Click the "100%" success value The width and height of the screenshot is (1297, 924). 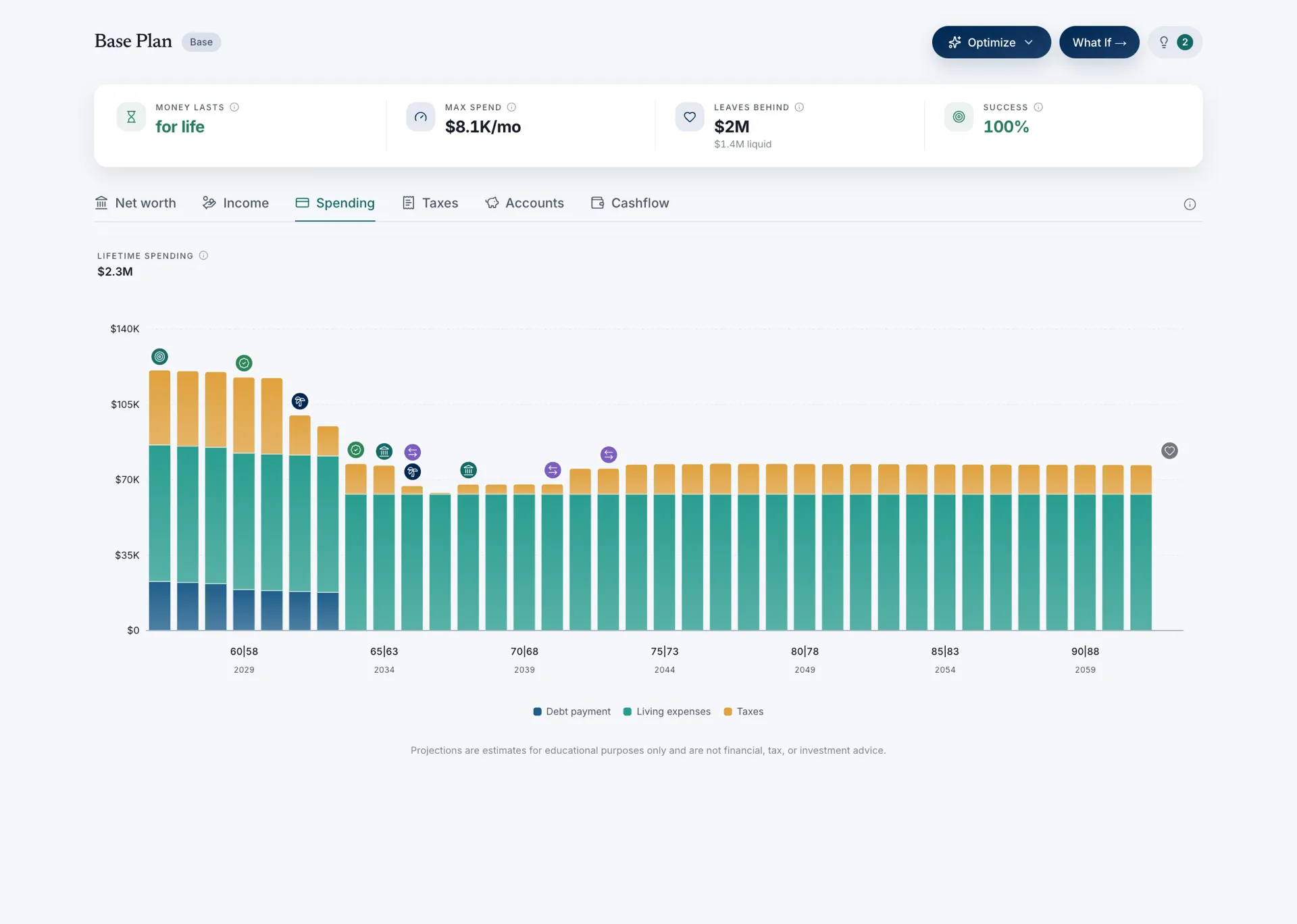click(1006, 126)
